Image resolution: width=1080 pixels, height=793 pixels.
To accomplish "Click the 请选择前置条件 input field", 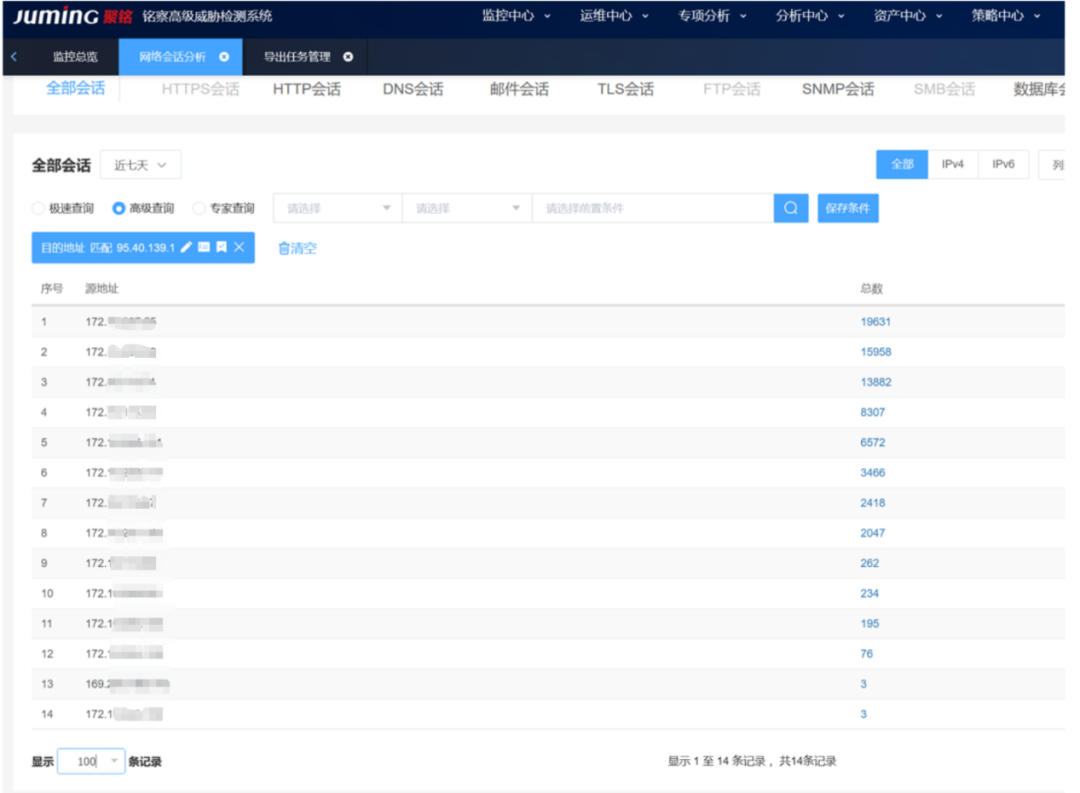I will coord(652,208).
